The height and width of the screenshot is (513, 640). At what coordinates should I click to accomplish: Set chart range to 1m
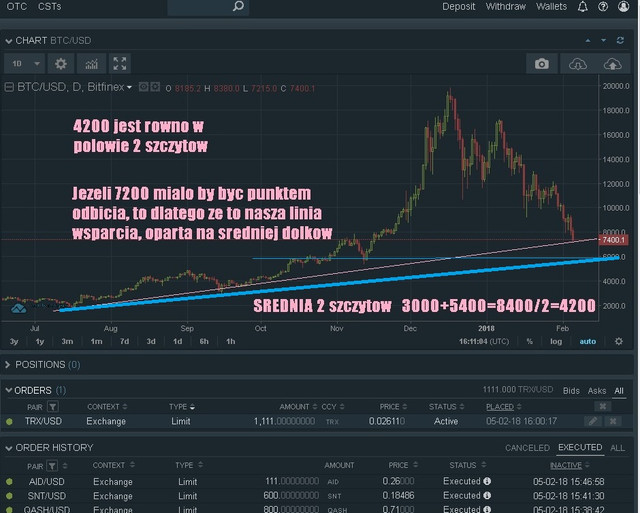click(x=96, y=341)
